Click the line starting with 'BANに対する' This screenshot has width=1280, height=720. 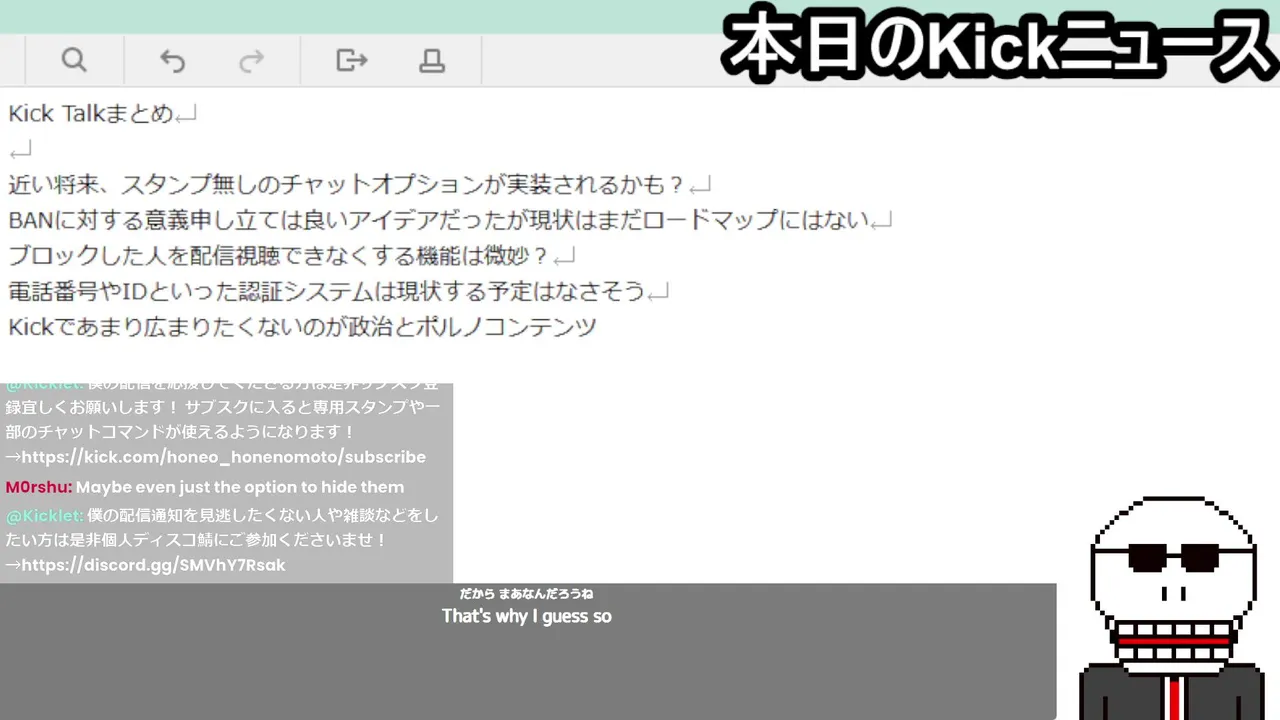point(439,220)
